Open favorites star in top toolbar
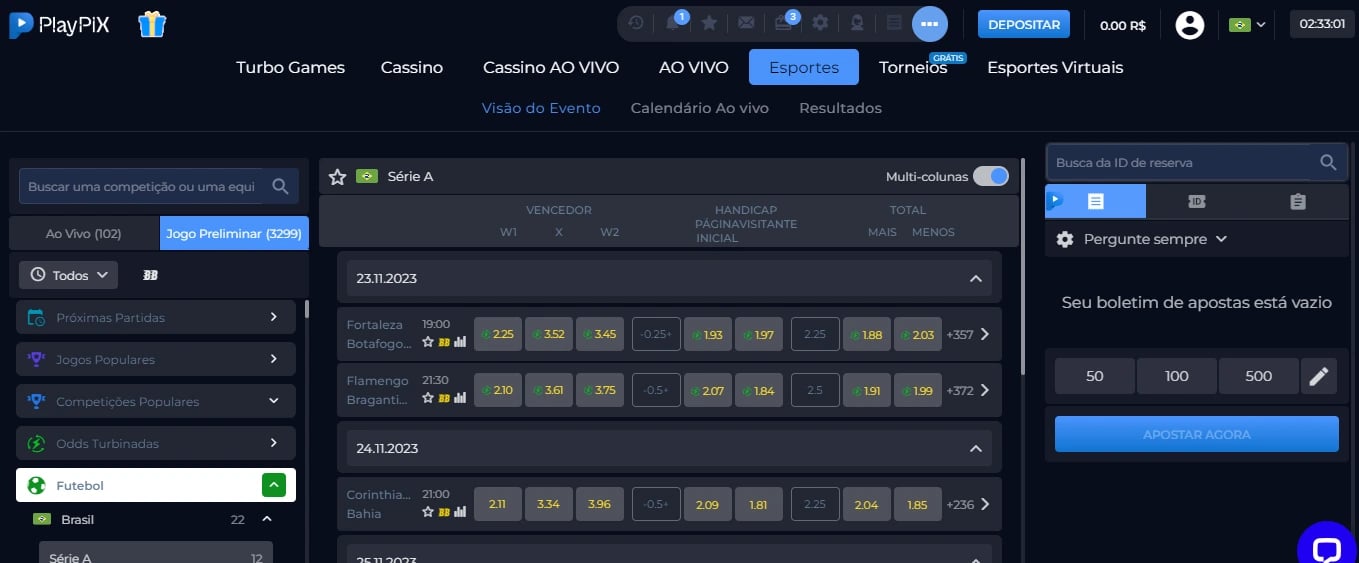The width and height of the screenshot is (1359, 563). (709, 23)
